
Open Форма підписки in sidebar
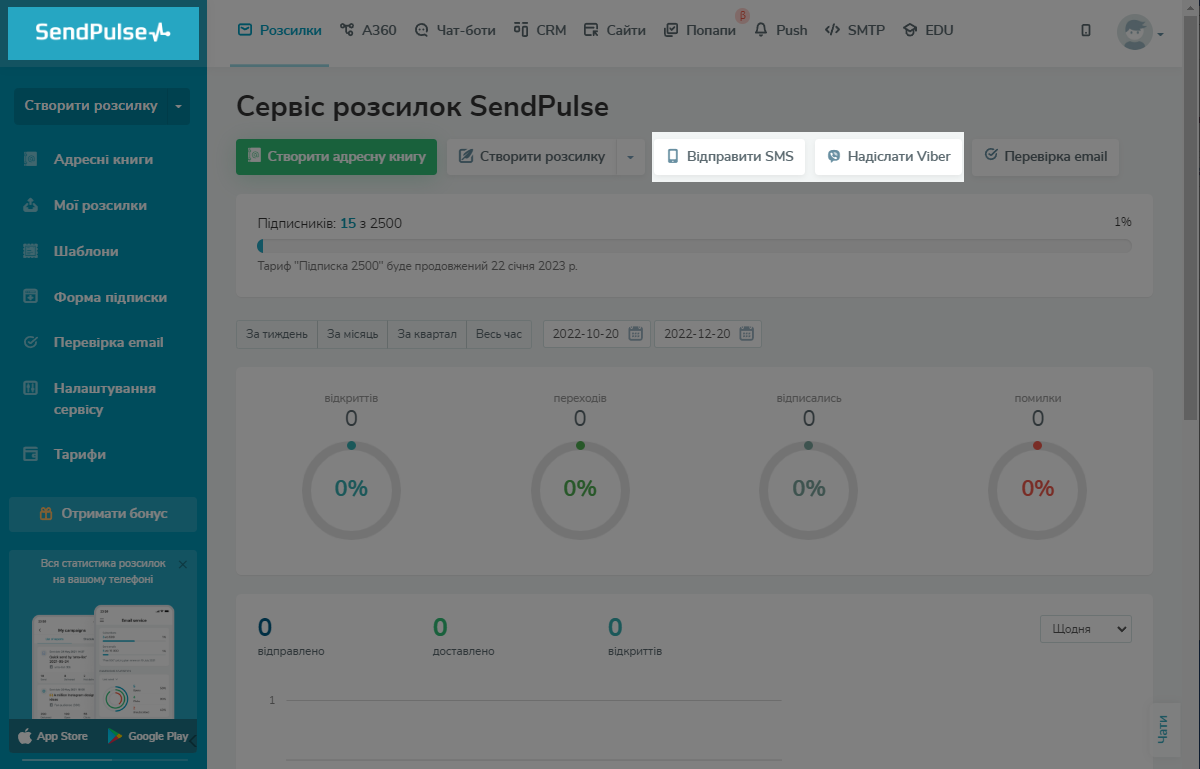click(110, 297)
